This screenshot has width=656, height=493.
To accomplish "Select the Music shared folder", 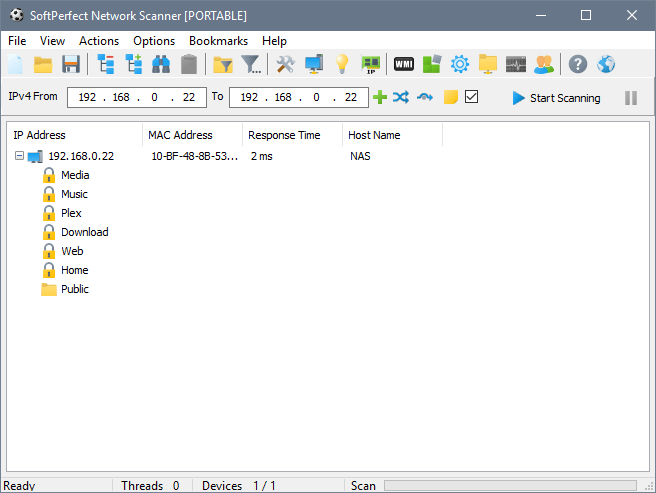I will click(74, 194).
